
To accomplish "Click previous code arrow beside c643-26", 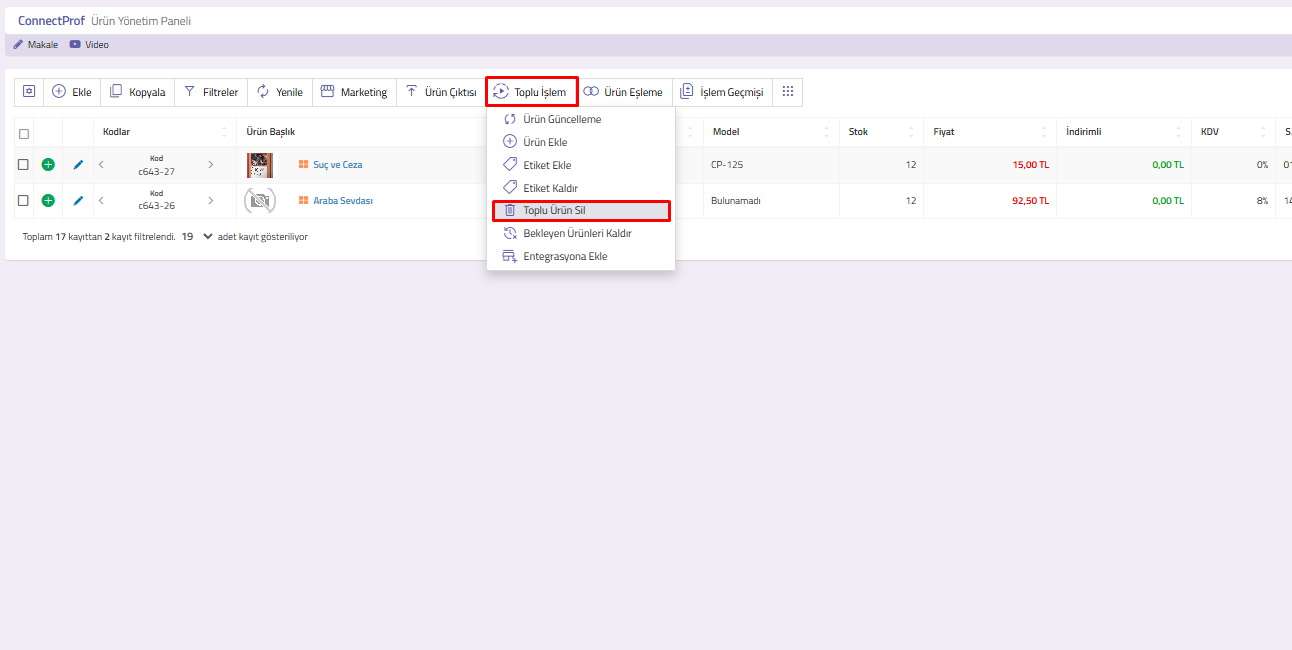I will pos(101,201).
